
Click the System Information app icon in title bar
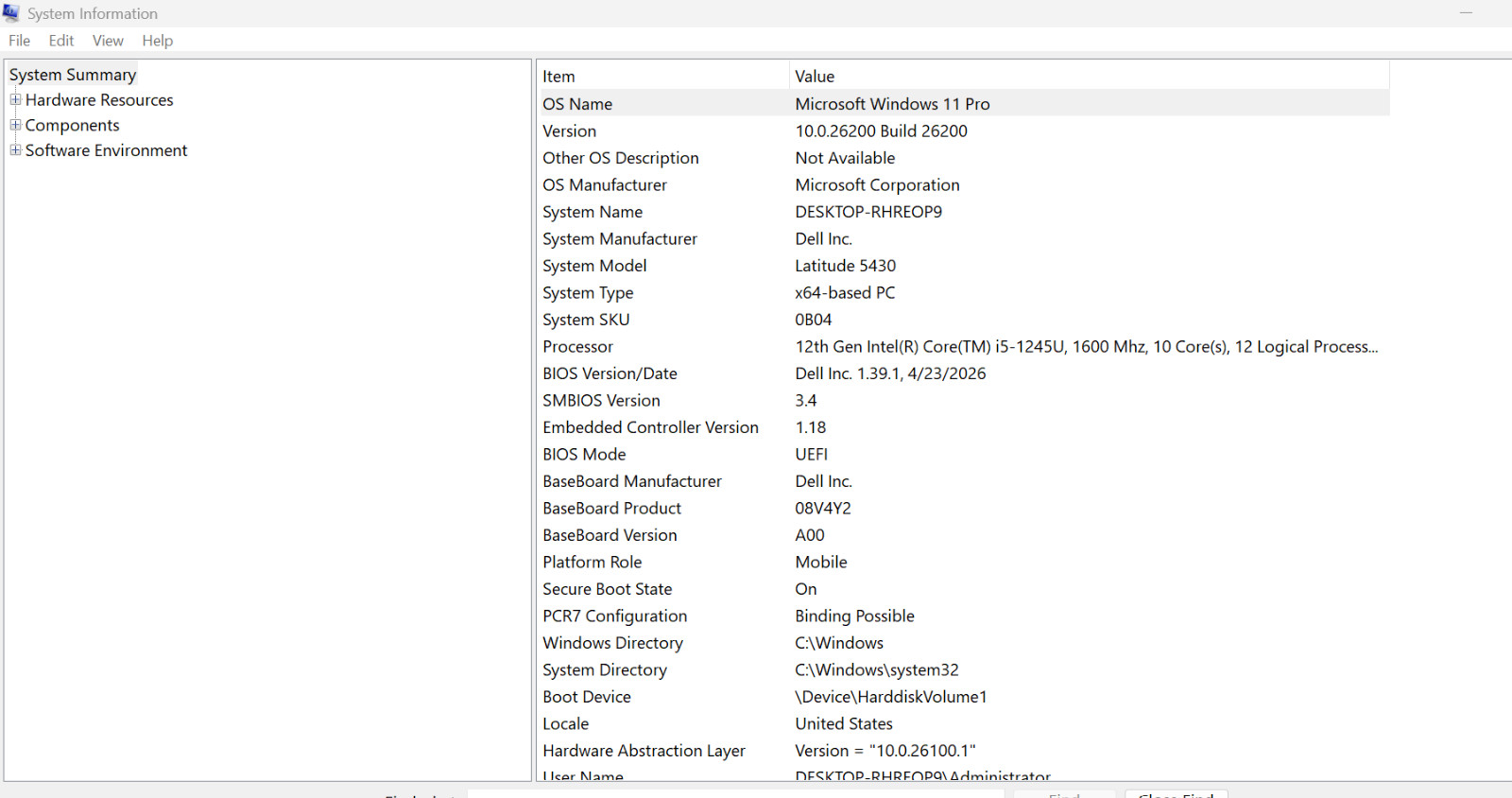[11, 13]
